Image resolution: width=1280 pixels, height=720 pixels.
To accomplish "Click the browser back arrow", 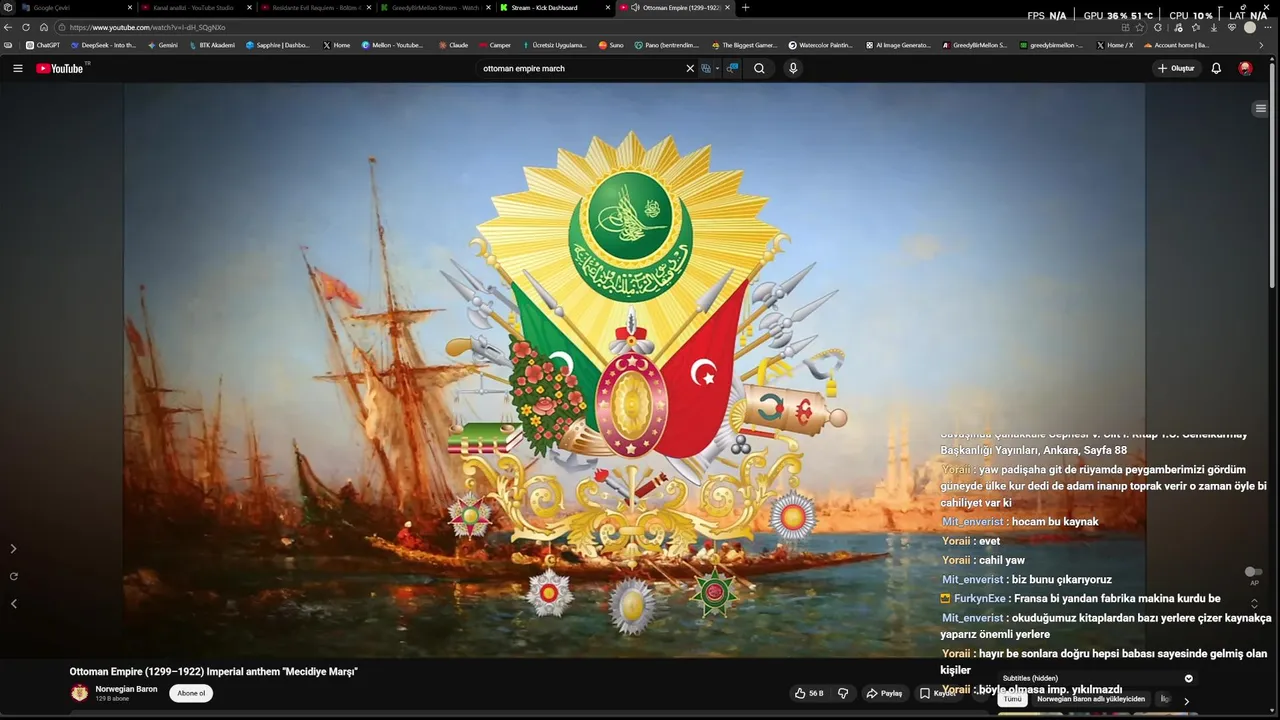I will tap(9, 27).
